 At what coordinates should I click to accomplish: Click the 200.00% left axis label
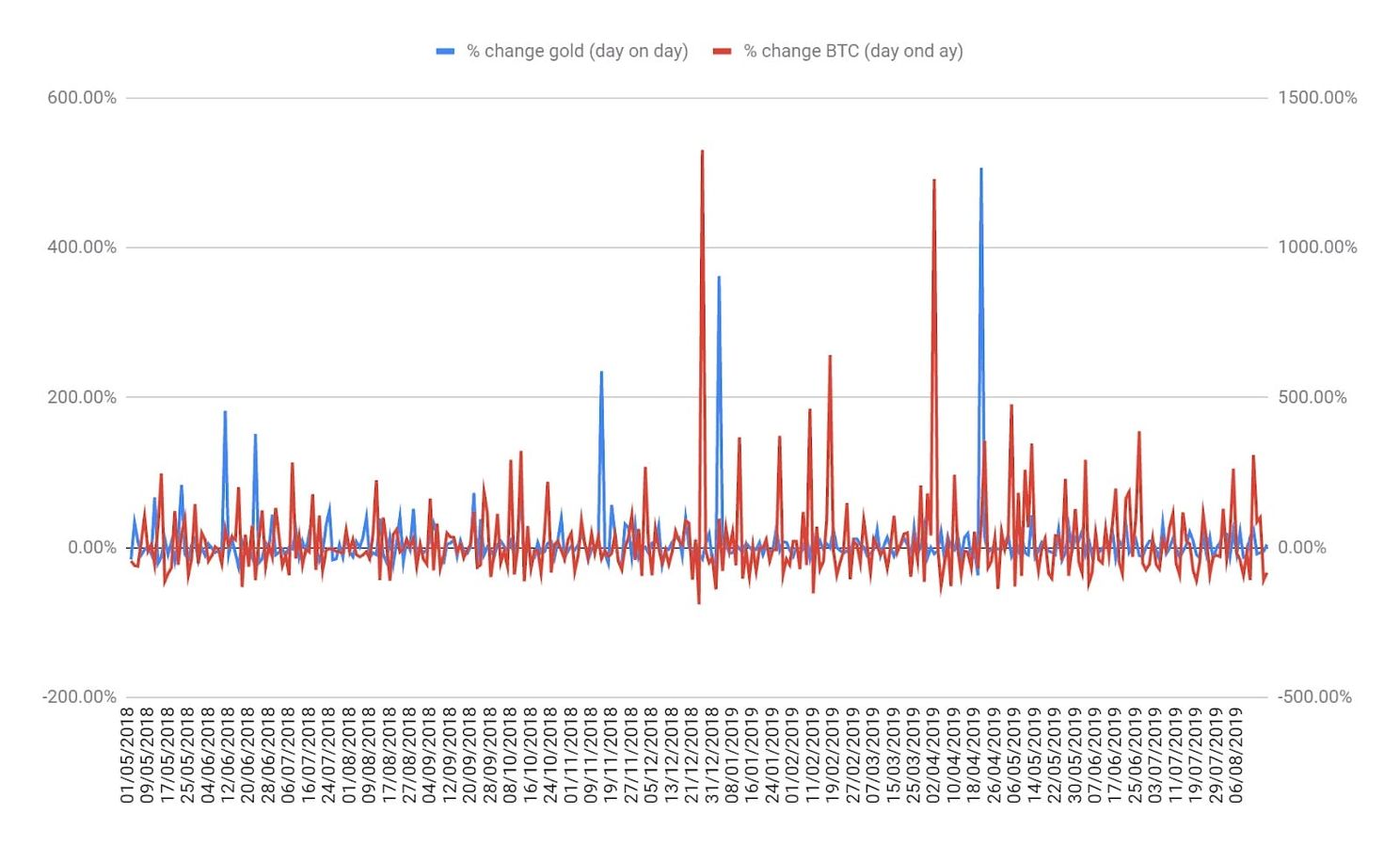point(82,397)
